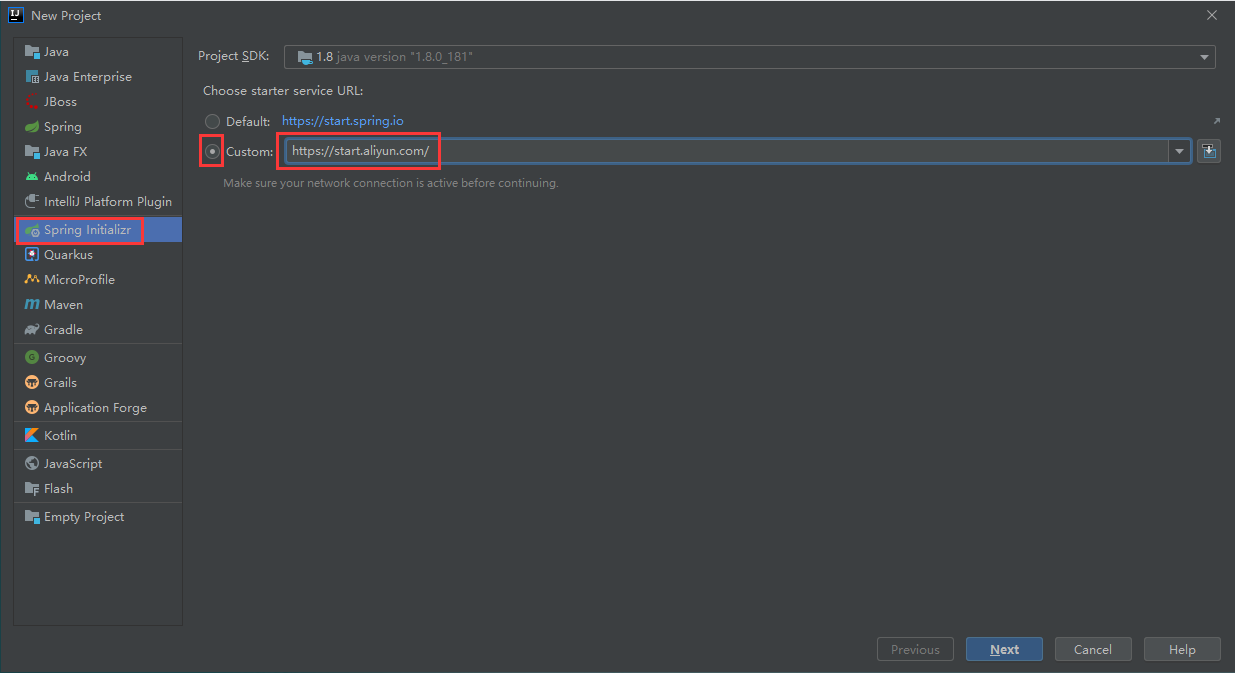Click the Project SDK version text
The height and width of the screenshot is (673, 1235).
coord(395,57)
